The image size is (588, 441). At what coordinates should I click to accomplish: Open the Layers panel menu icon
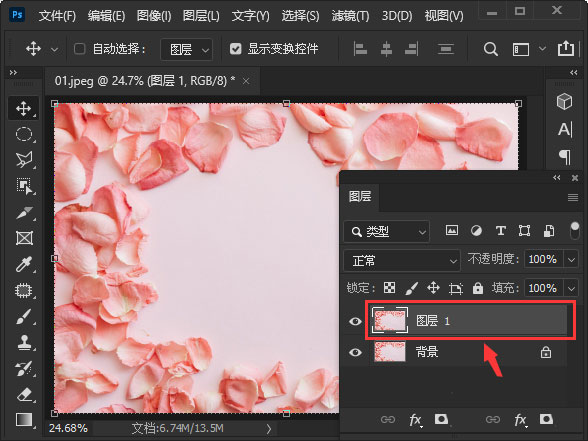[x=573, y=197]
